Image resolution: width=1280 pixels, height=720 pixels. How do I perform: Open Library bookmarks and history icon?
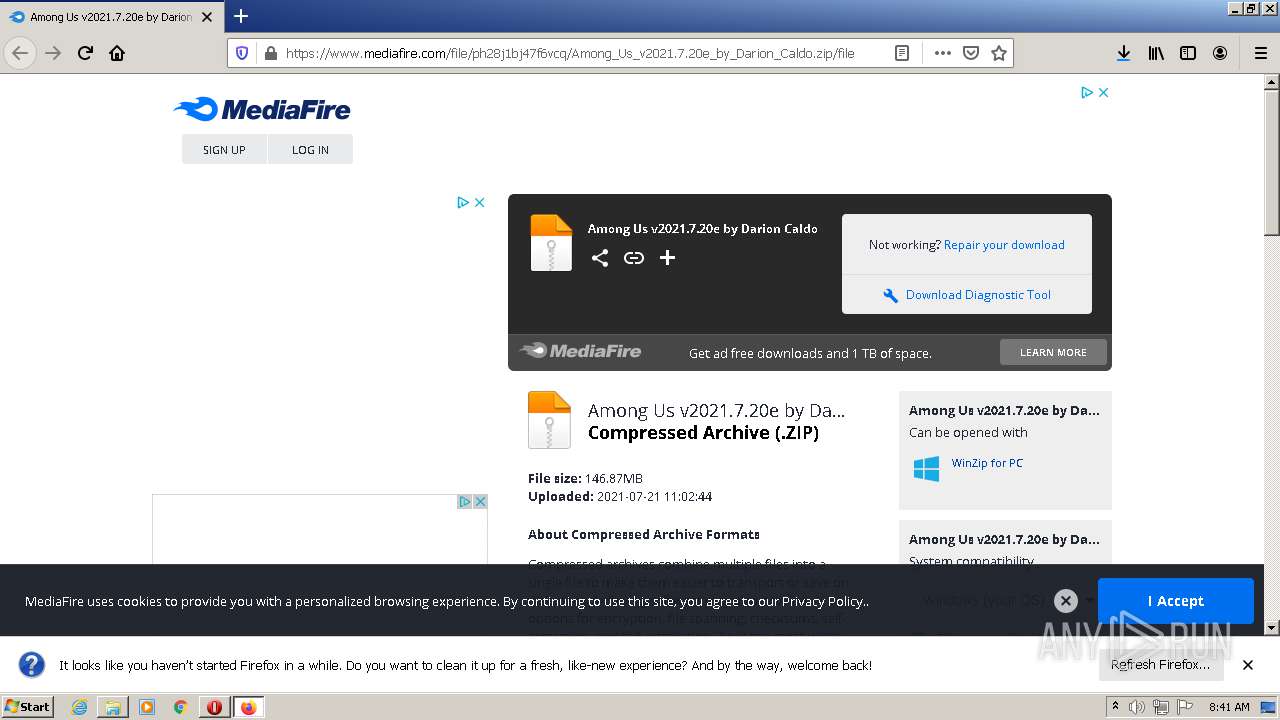(1156, 53)
